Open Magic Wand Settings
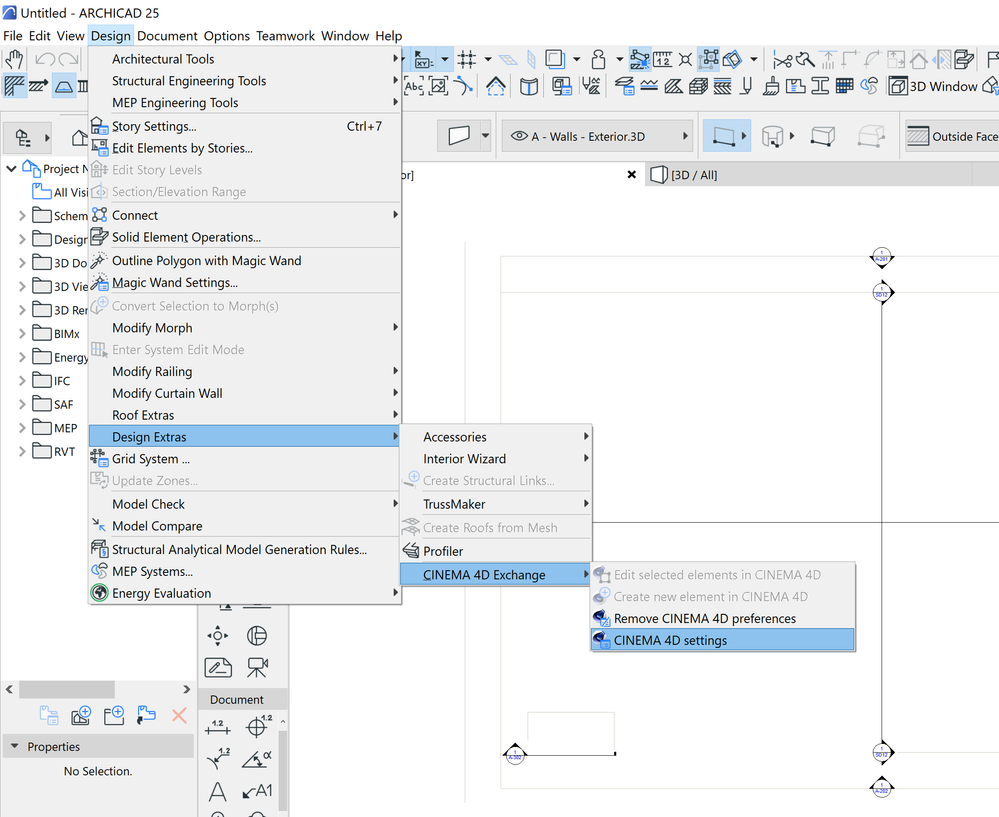The width and height of the screenshot is (999, 817). pyautogui.click(x=245, y=282)
